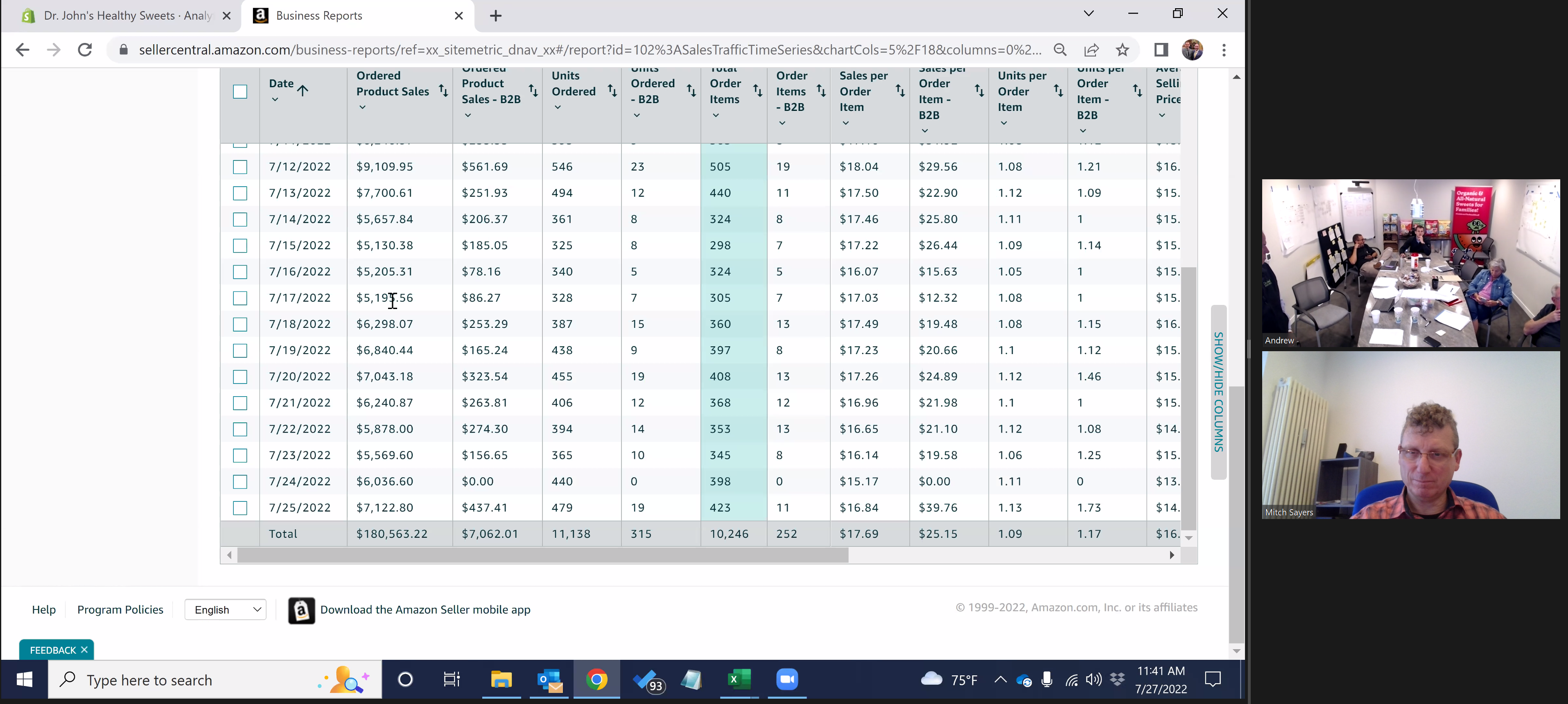The image size is (1568, 704).
Task: Open the Program Policies link
Action: tap(120, 610)
